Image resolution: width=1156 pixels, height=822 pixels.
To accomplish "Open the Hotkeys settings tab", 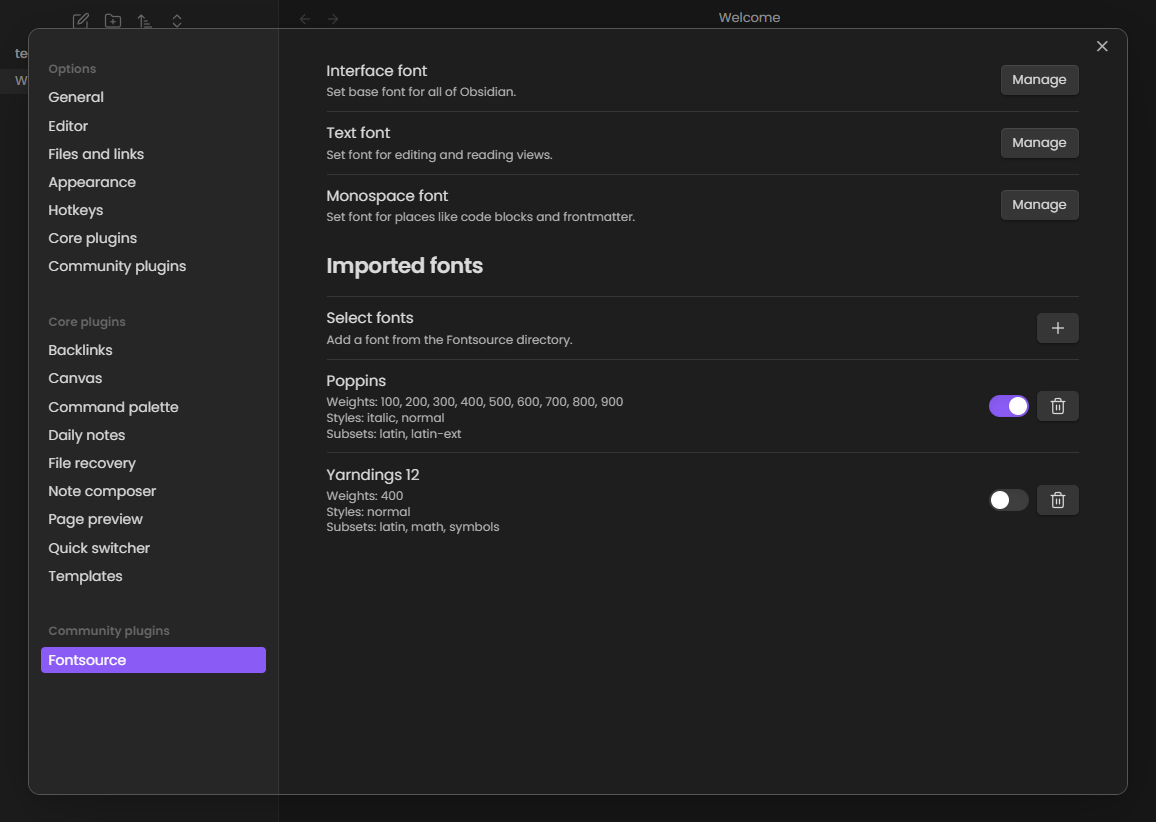I will click(x=76, y=210).
